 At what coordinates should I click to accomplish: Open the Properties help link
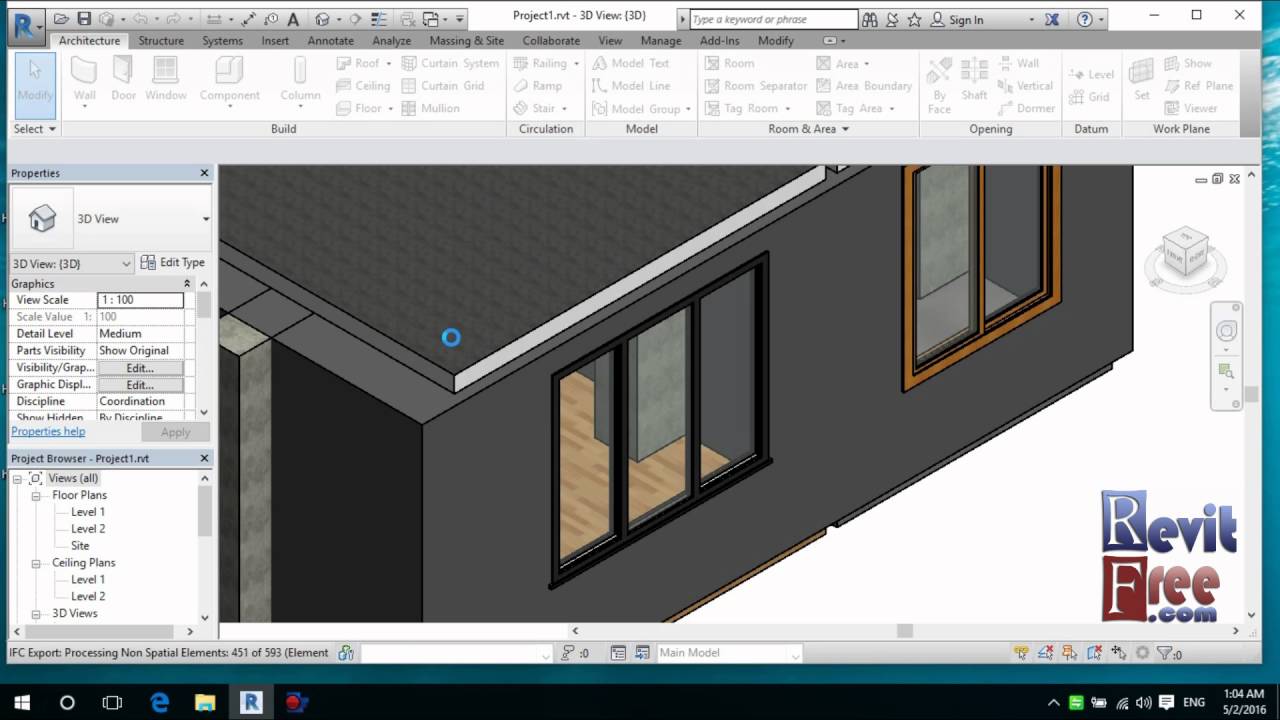click(x=48, y=432)
